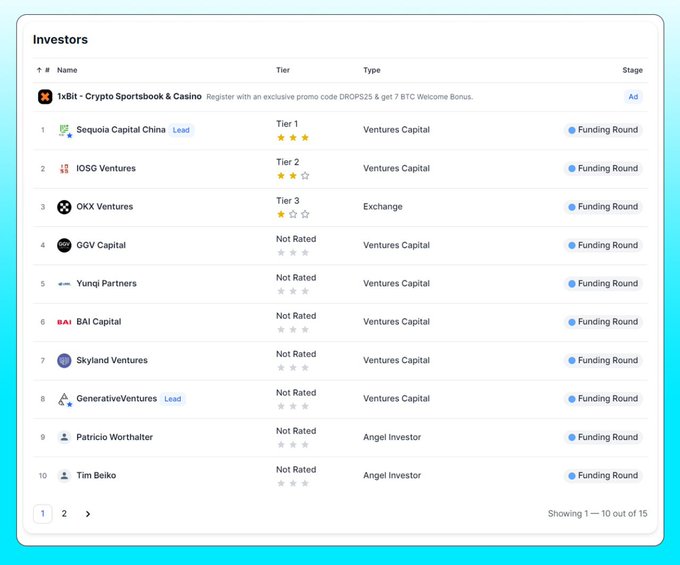Click the Investors heading

click(x=60, y=39)
